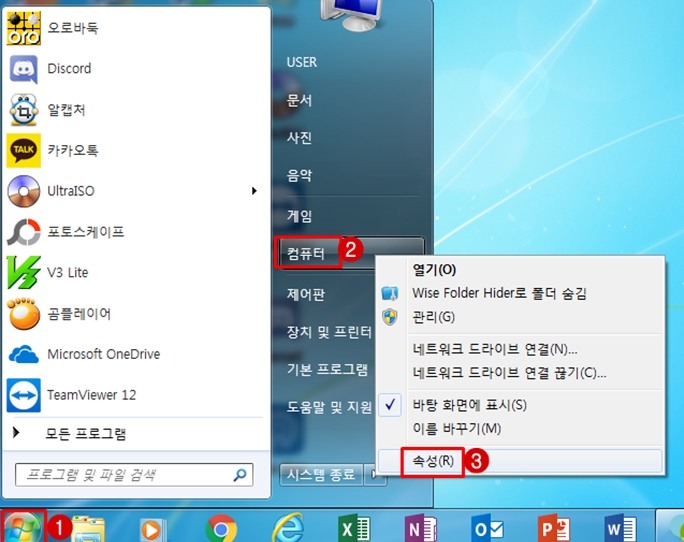The image size is (684, 542).
Task: Open the 오로바둑 app icon
Action: (24, 28)
